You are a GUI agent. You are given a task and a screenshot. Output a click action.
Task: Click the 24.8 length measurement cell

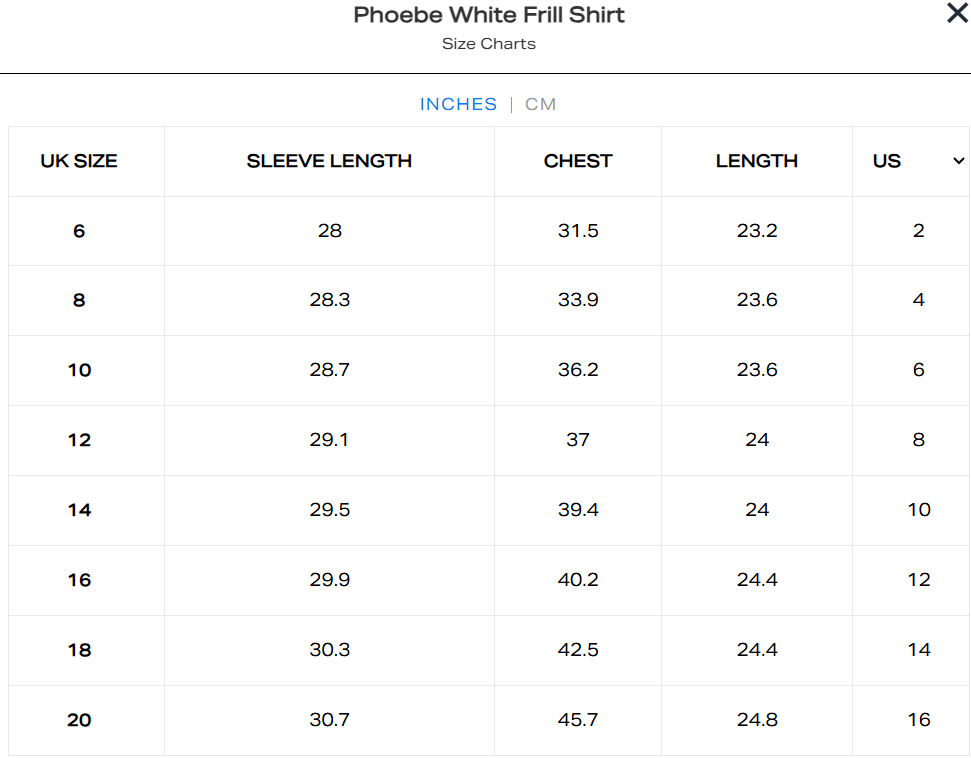(757, 720)
